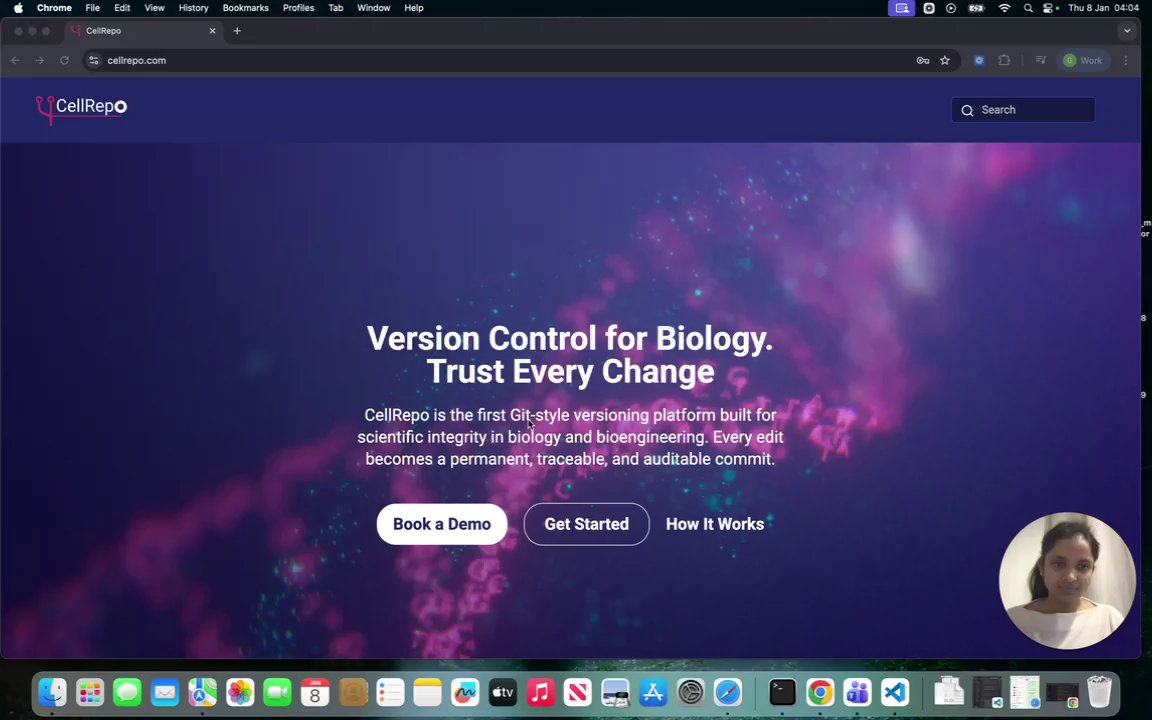Open the Profiles menu
This screenshot has width=1152, height=720.
coord(298,8)
